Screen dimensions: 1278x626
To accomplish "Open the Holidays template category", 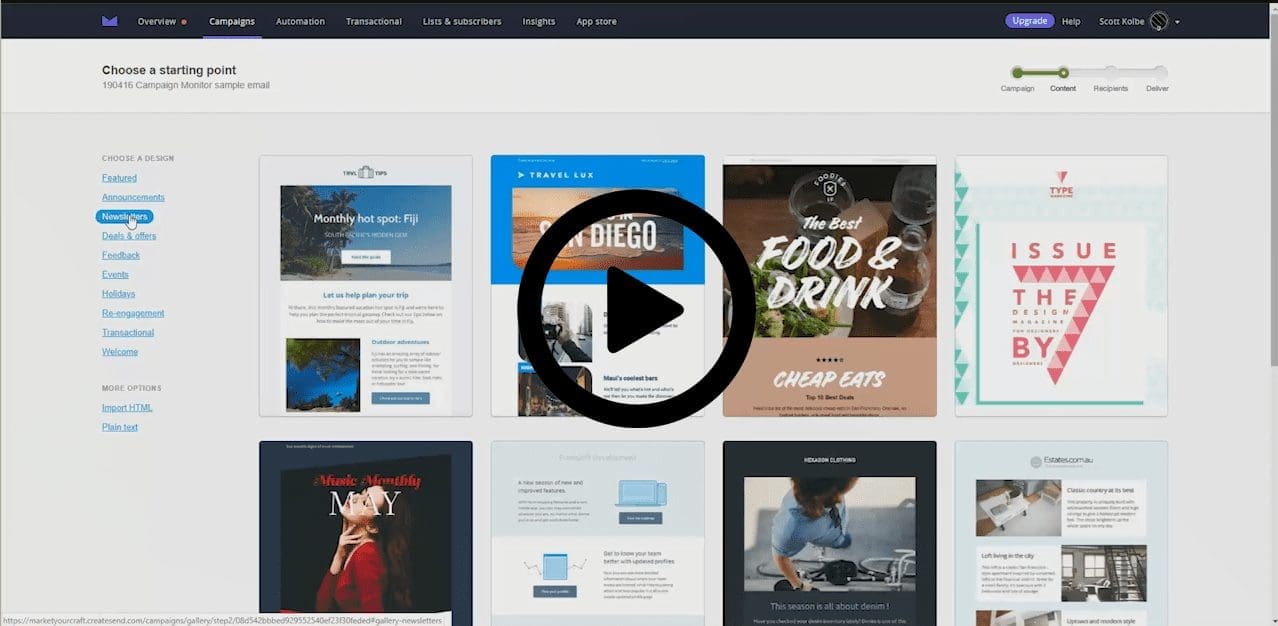I will [x=117, y=293].
